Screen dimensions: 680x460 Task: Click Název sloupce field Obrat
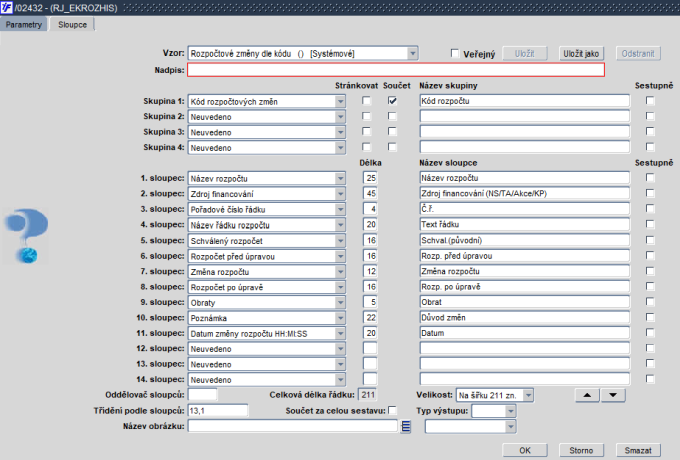(x=524, y=302)
